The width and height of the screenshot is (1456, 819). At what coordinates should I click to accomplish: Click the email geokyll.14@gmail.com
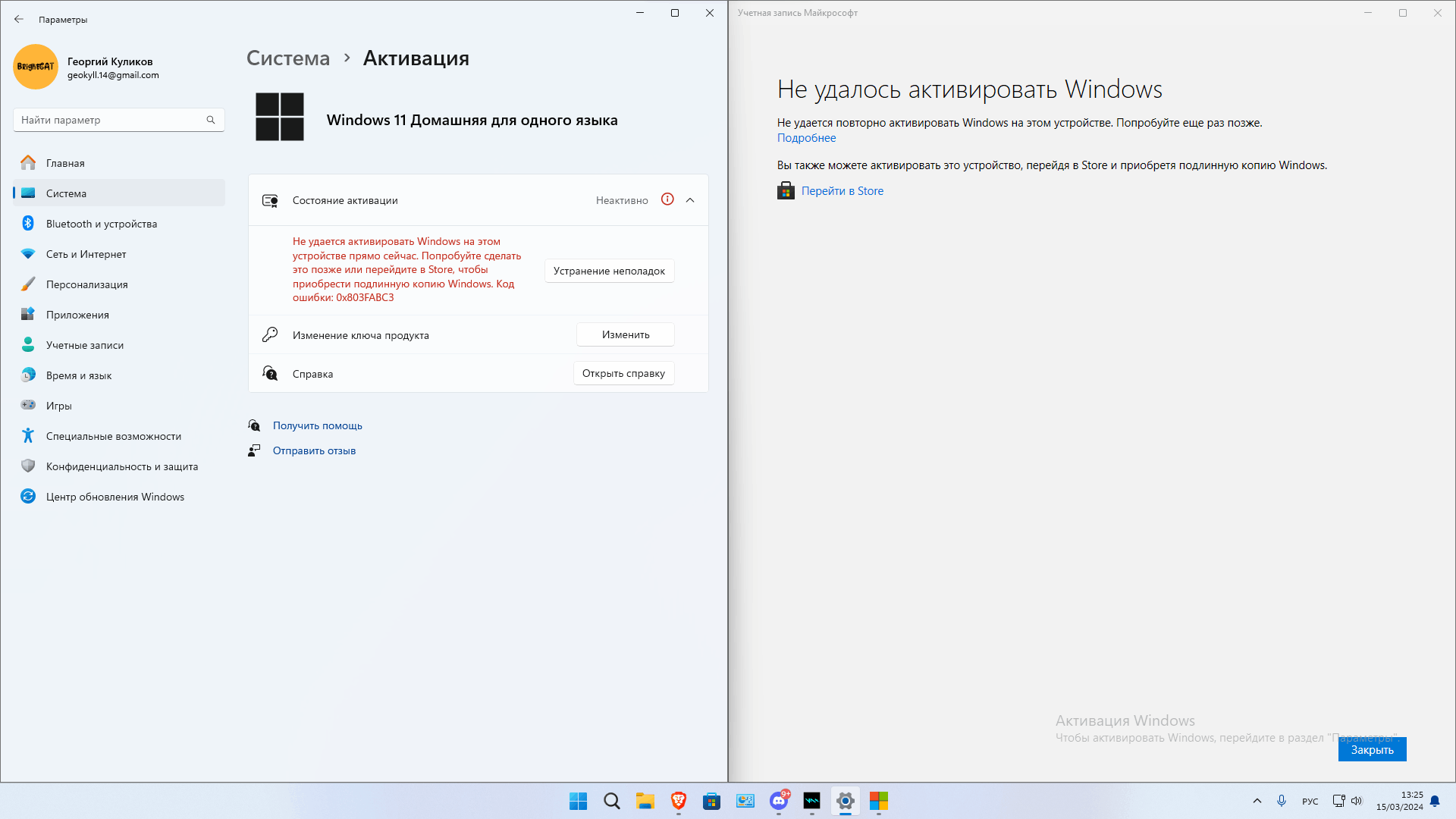(113, 75)
